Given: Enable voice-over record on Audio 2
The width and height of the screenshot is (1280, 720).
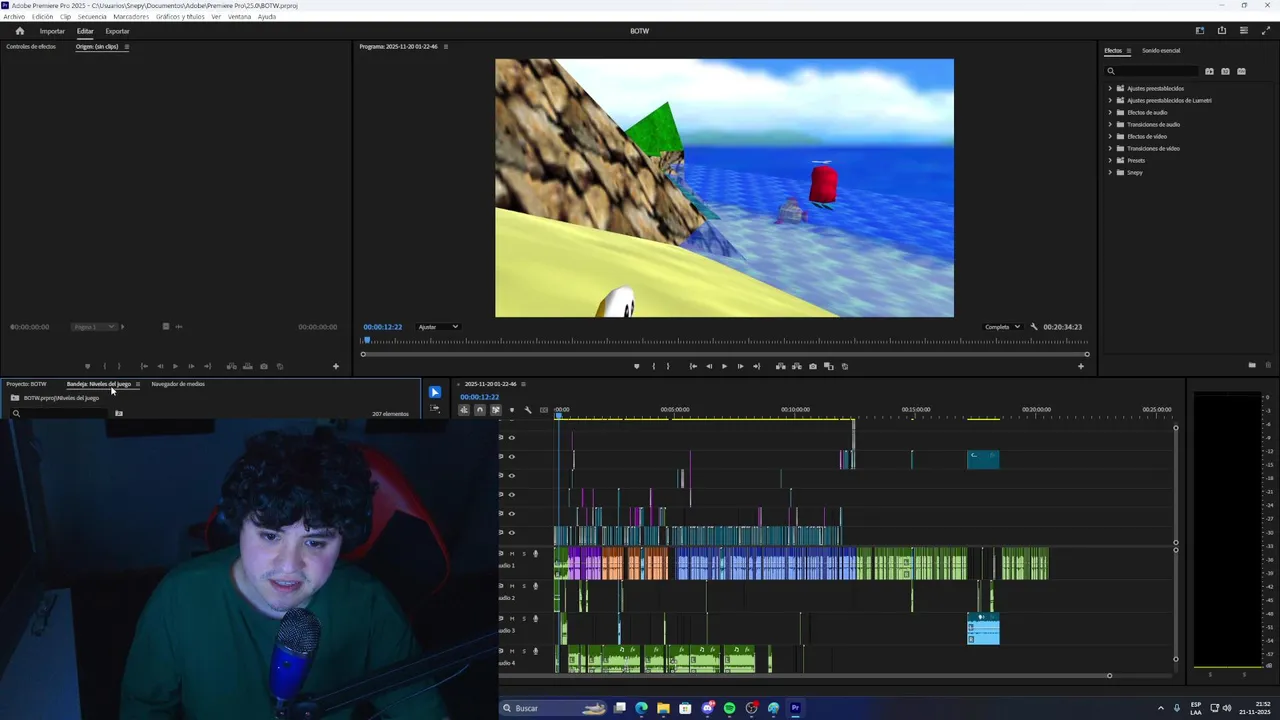Looking at the screenshot, I should tap(535, 586).
